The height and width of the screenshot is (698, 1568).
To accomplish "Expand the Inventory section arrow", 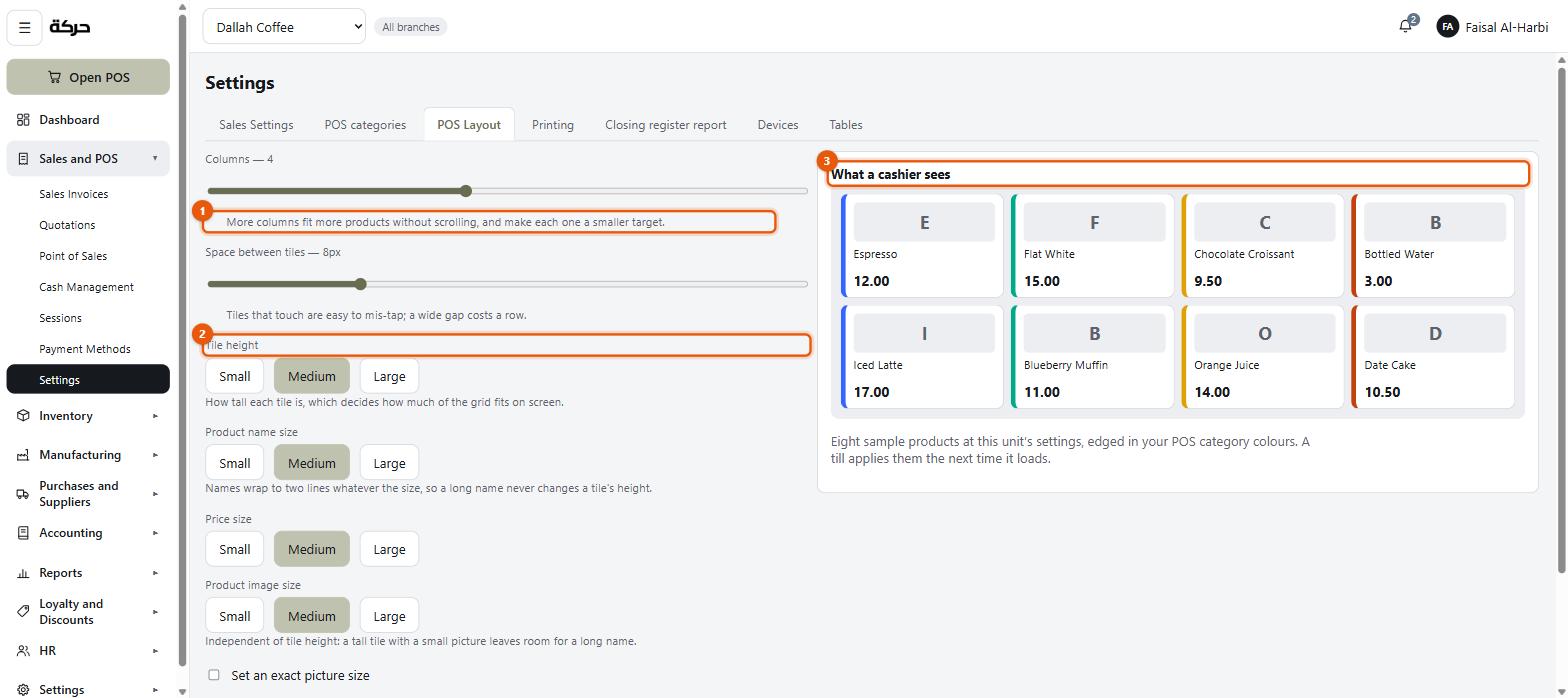I will (x=155, y=416).
